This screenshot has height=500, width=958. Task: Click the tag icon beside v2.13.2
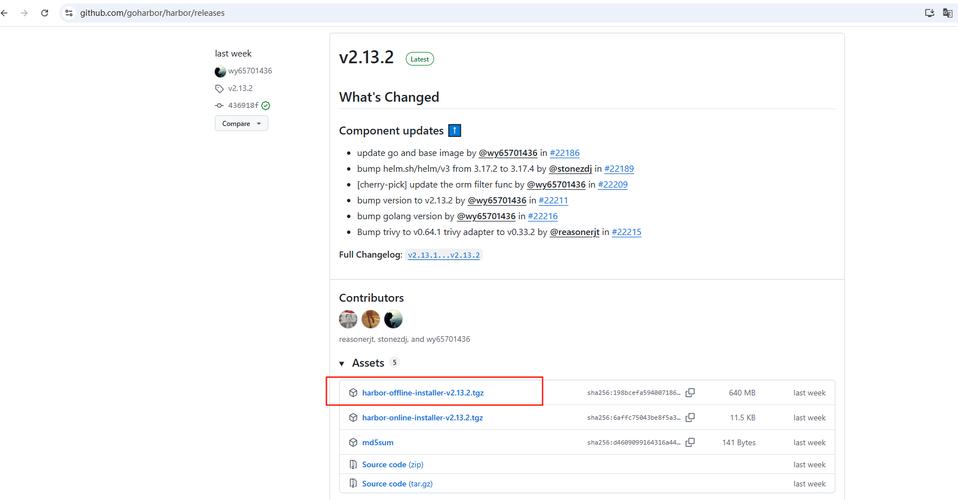(219, 89)
